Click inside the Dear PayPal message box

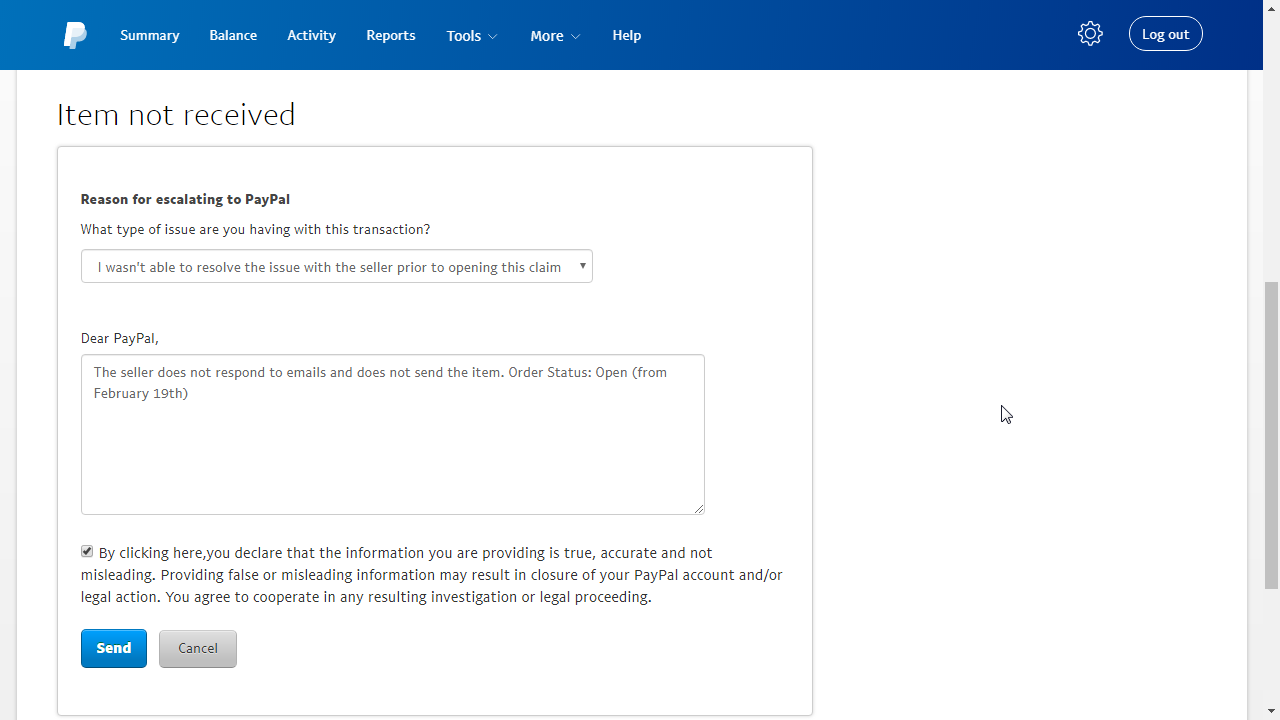coord(393,434)
